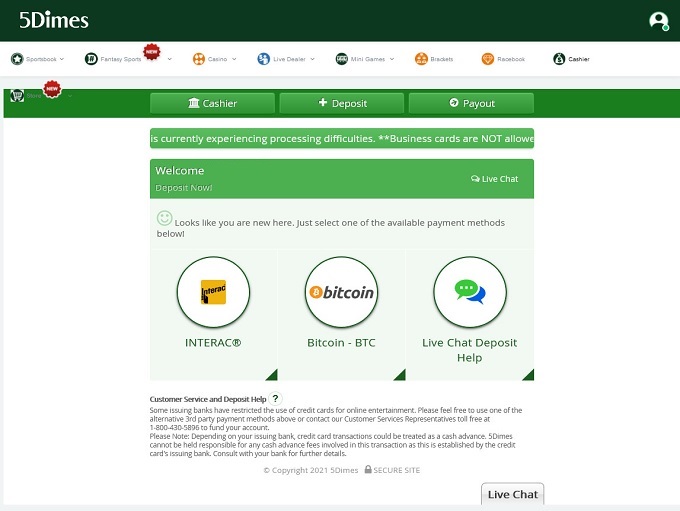The image size is (680, 511).
Task: Select the INTERAC payment method icon
Action: (x=213, y=292)
